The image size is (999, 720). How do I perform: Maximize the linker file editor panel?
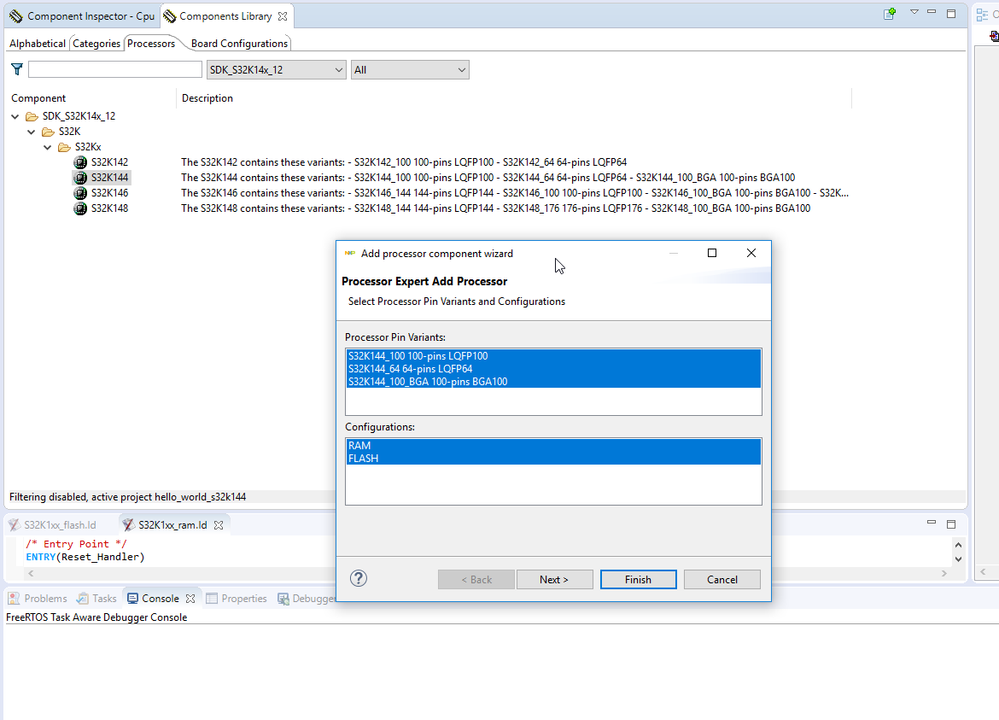(951, 524)
